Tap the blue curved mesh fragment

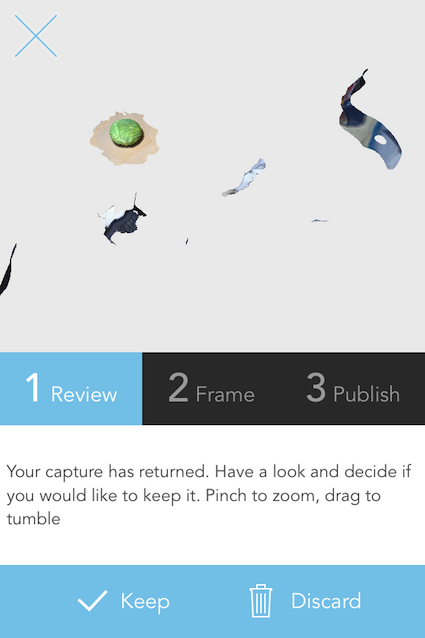(368, 124)
